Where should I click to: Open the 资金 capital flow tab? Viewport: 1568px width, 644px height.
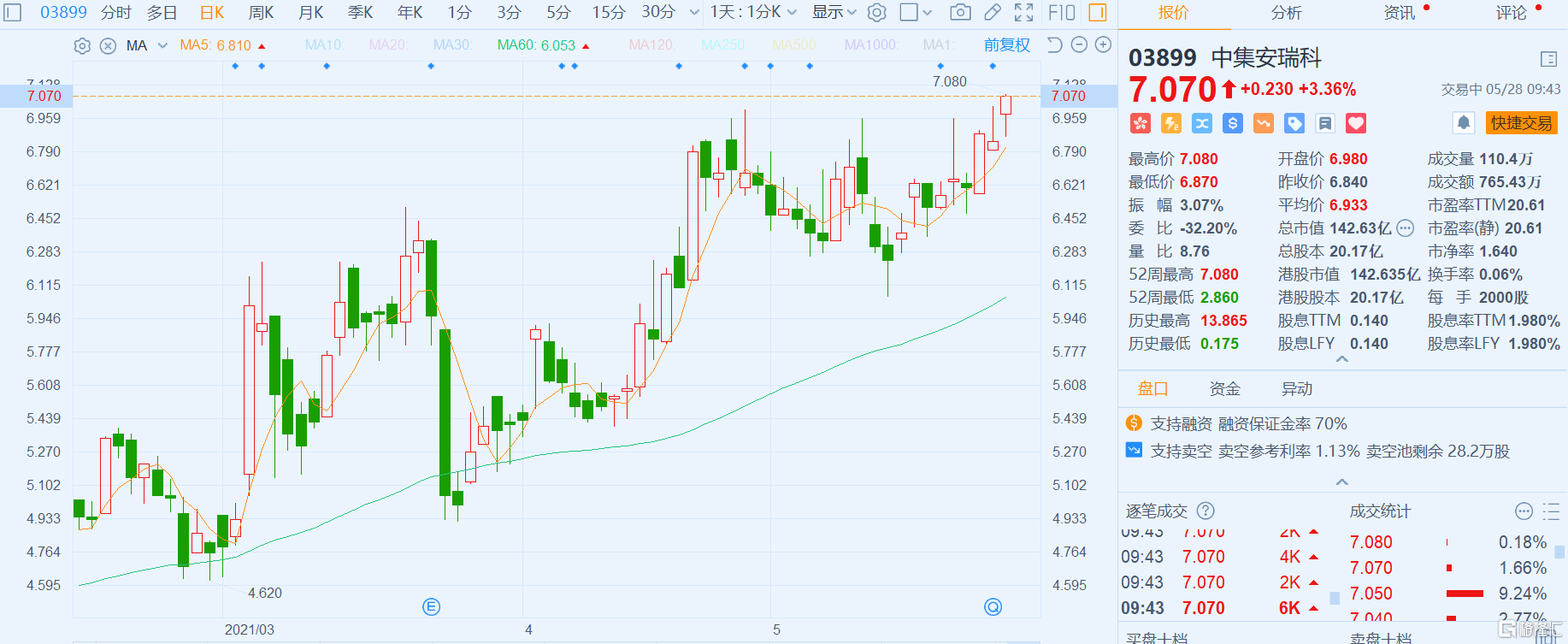click(1224, 389)
